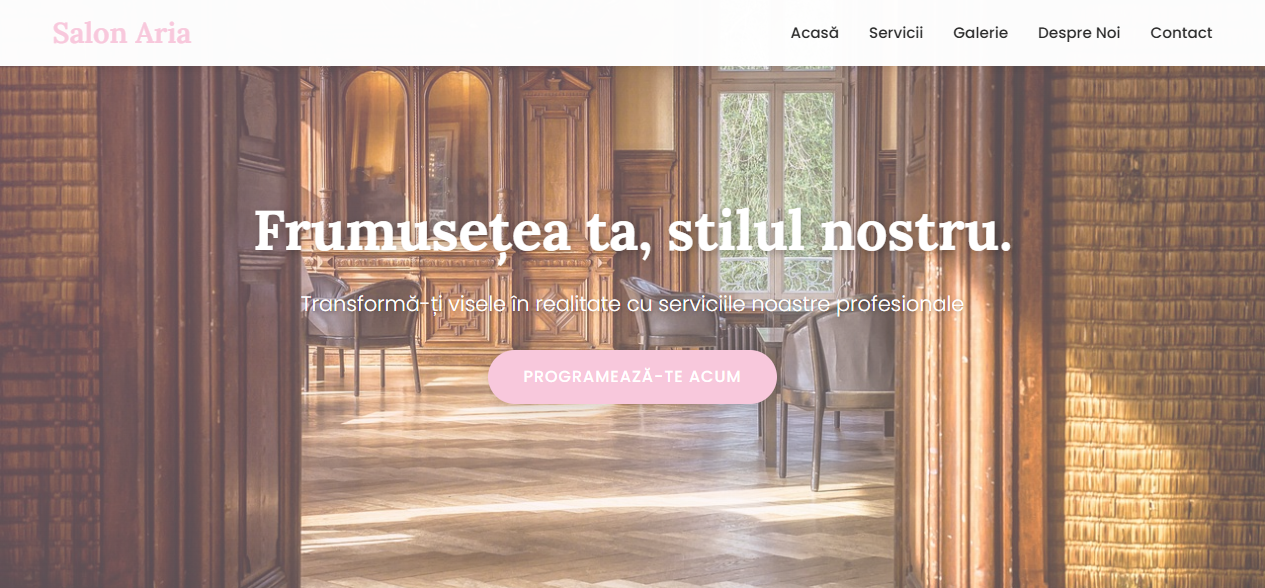Click the word 'nostru.' in the headline
The image size is (1265, 588).
tap(916, 231)
